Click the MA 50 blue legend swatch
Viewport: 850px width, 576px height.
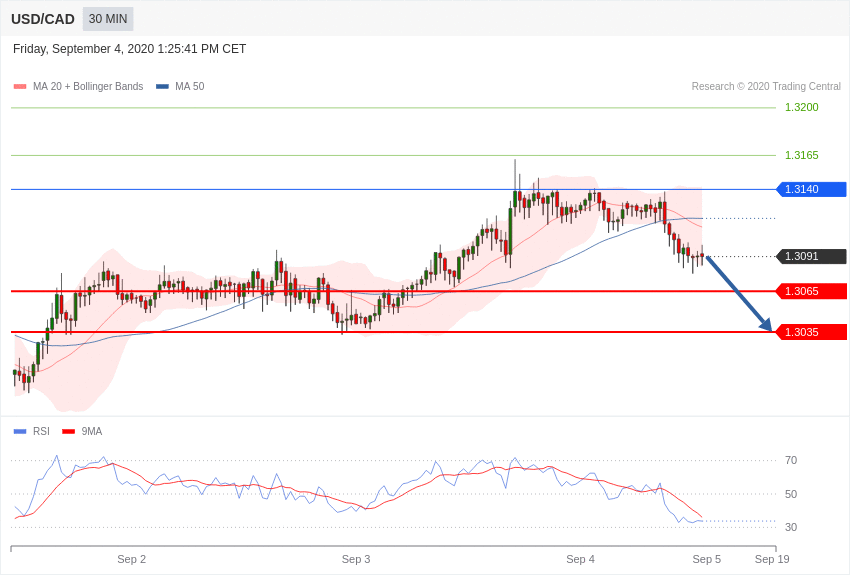click(x=162, y=87)
